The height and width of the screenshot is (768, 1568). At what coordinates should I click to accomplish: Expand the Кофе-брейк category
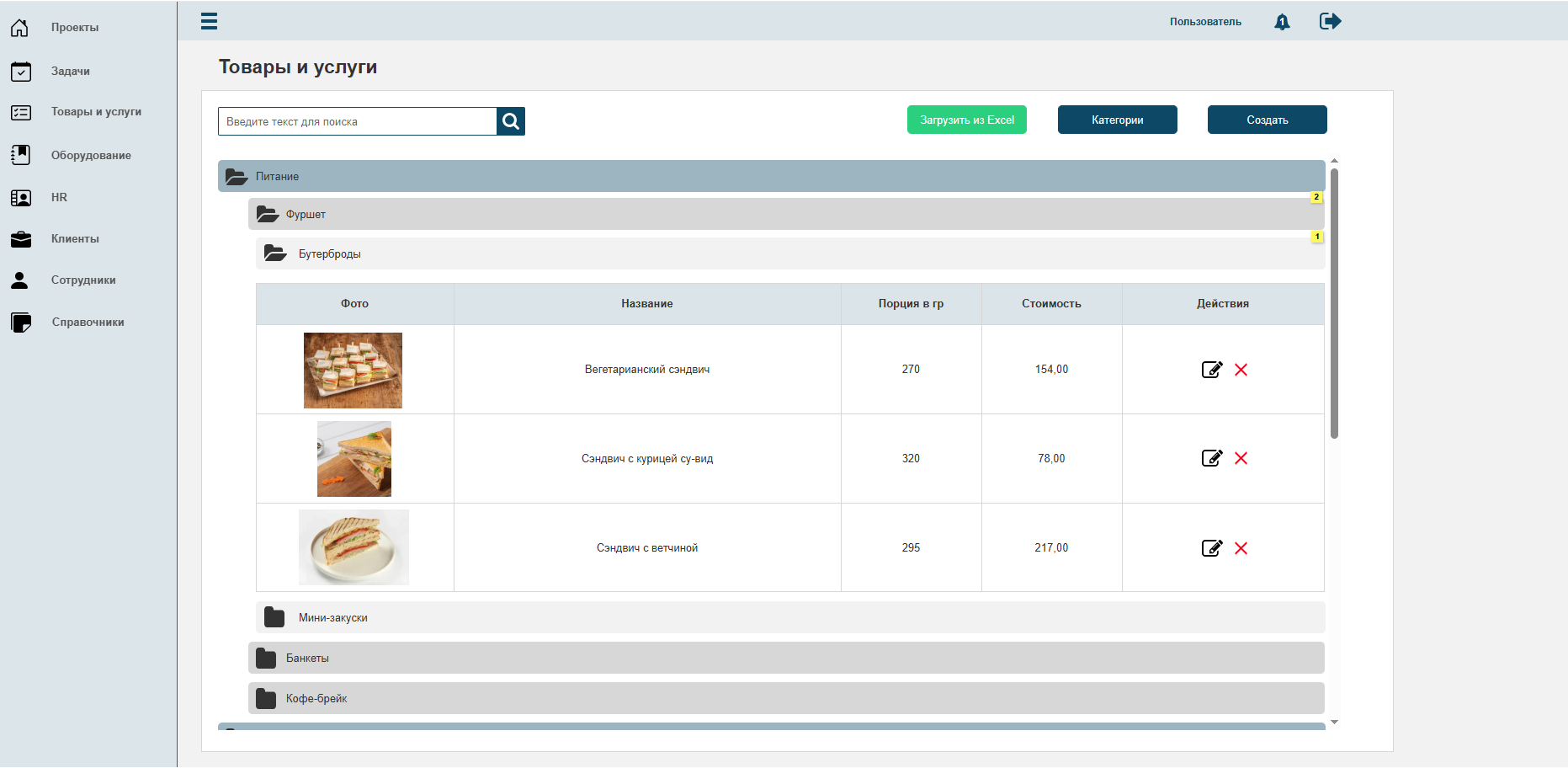[x=786, y=698]
